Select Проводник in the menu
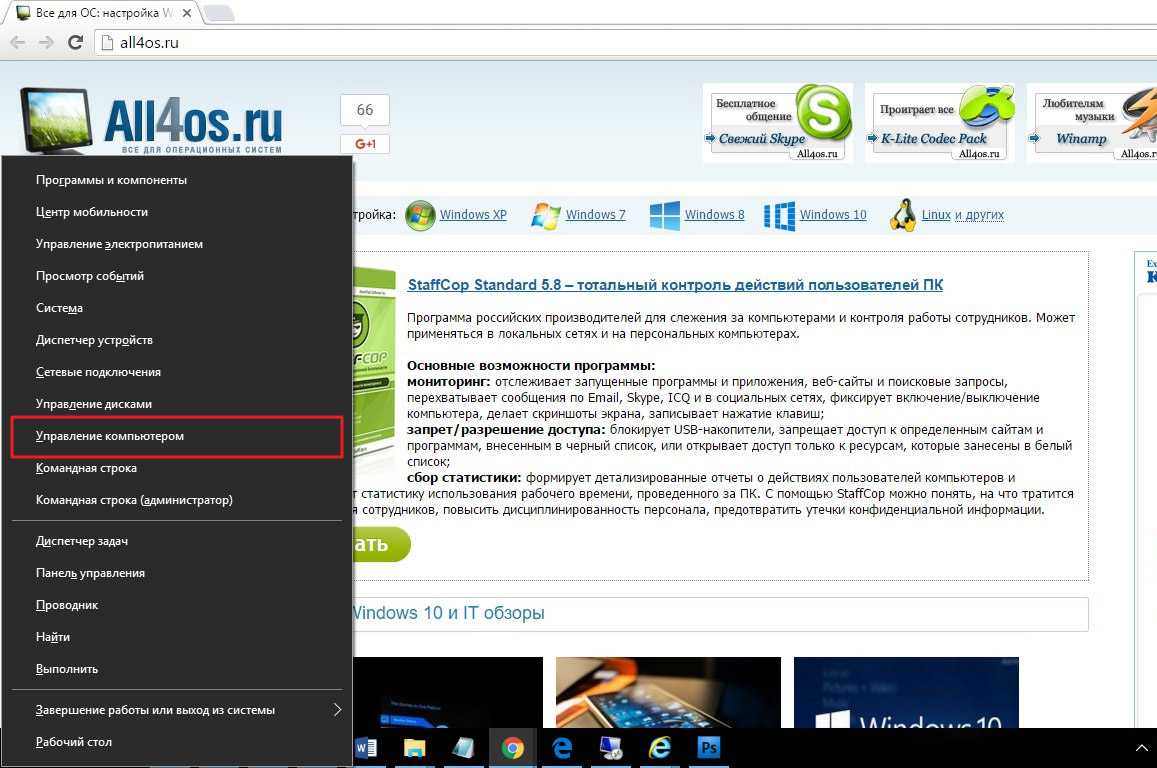Image resolution: width=1157 pixels, height=768 pixels. coord(177,605)
